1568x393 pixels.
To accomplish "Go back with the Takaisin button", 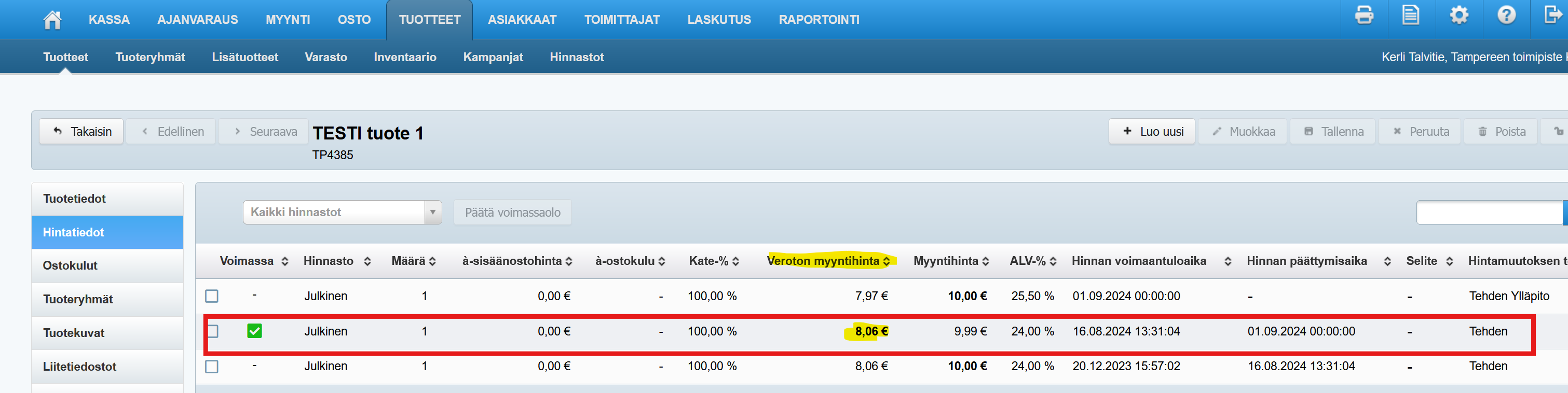I will tap(81, 131).
